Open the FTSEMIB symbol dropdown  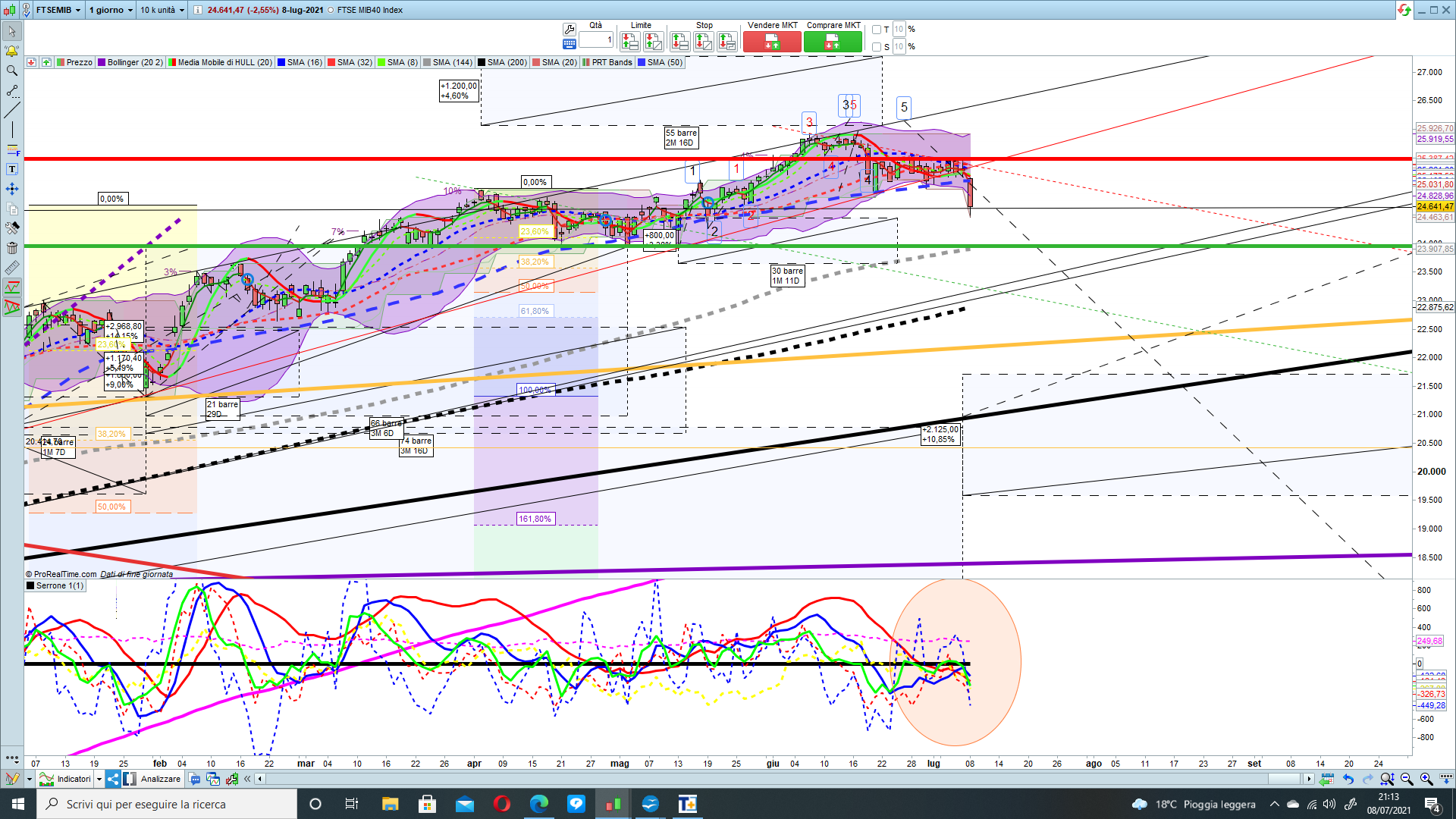[59, 10]
